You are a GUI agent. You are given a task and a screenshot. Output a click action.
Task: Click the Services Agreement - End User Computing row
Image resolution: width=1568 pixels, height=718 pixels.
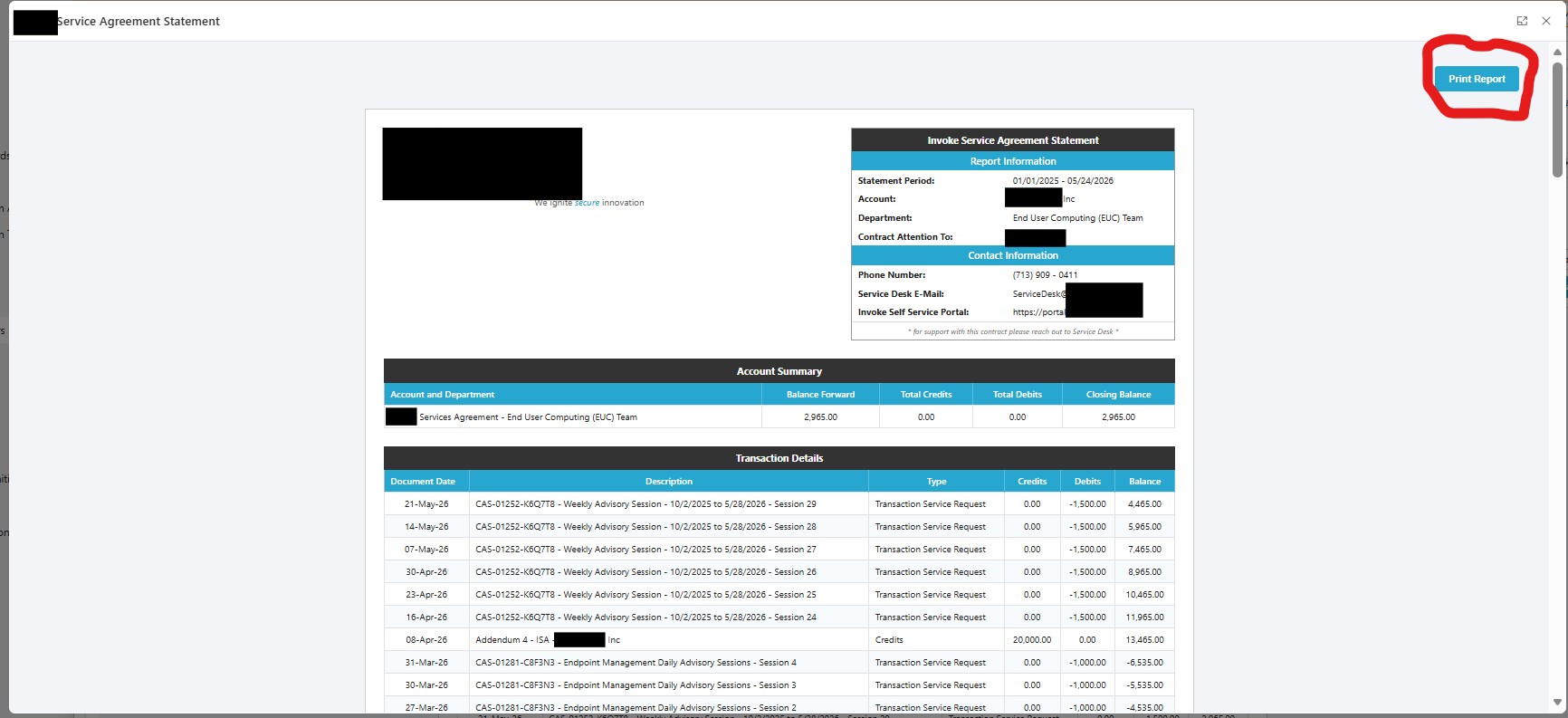[779, 417]
